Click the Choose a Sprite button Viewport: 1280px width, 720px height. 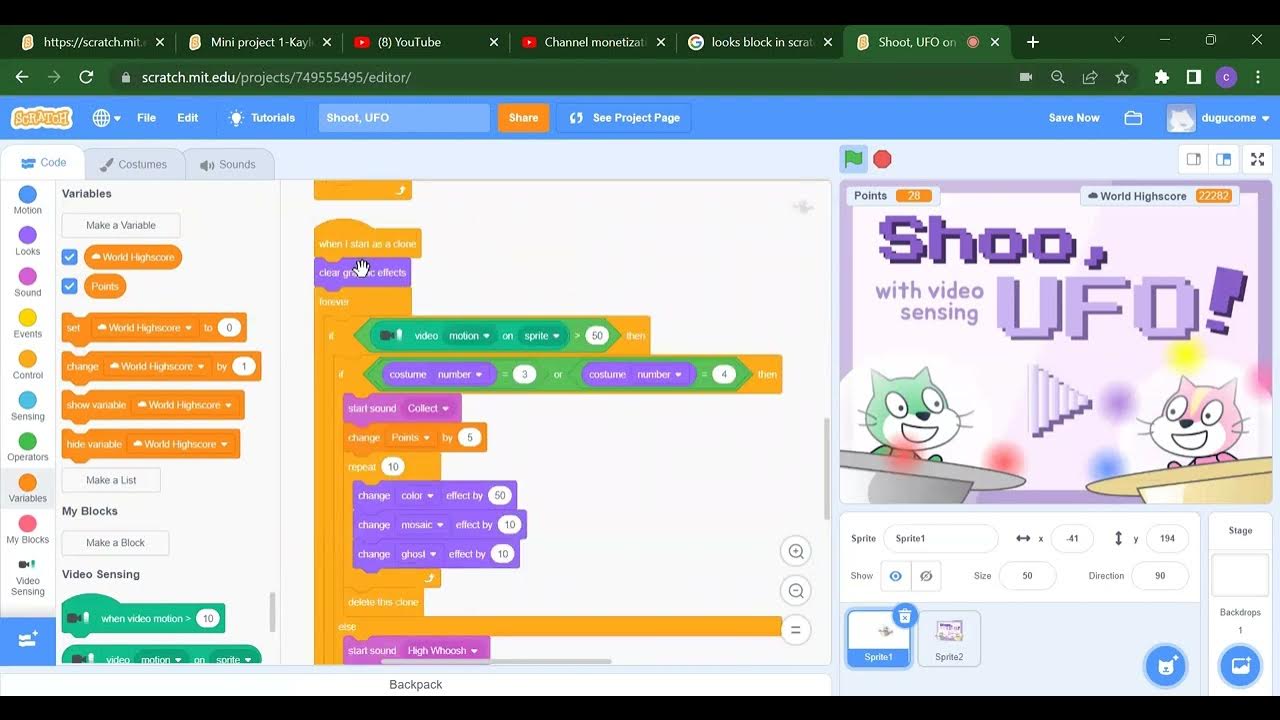point(1165,666)
